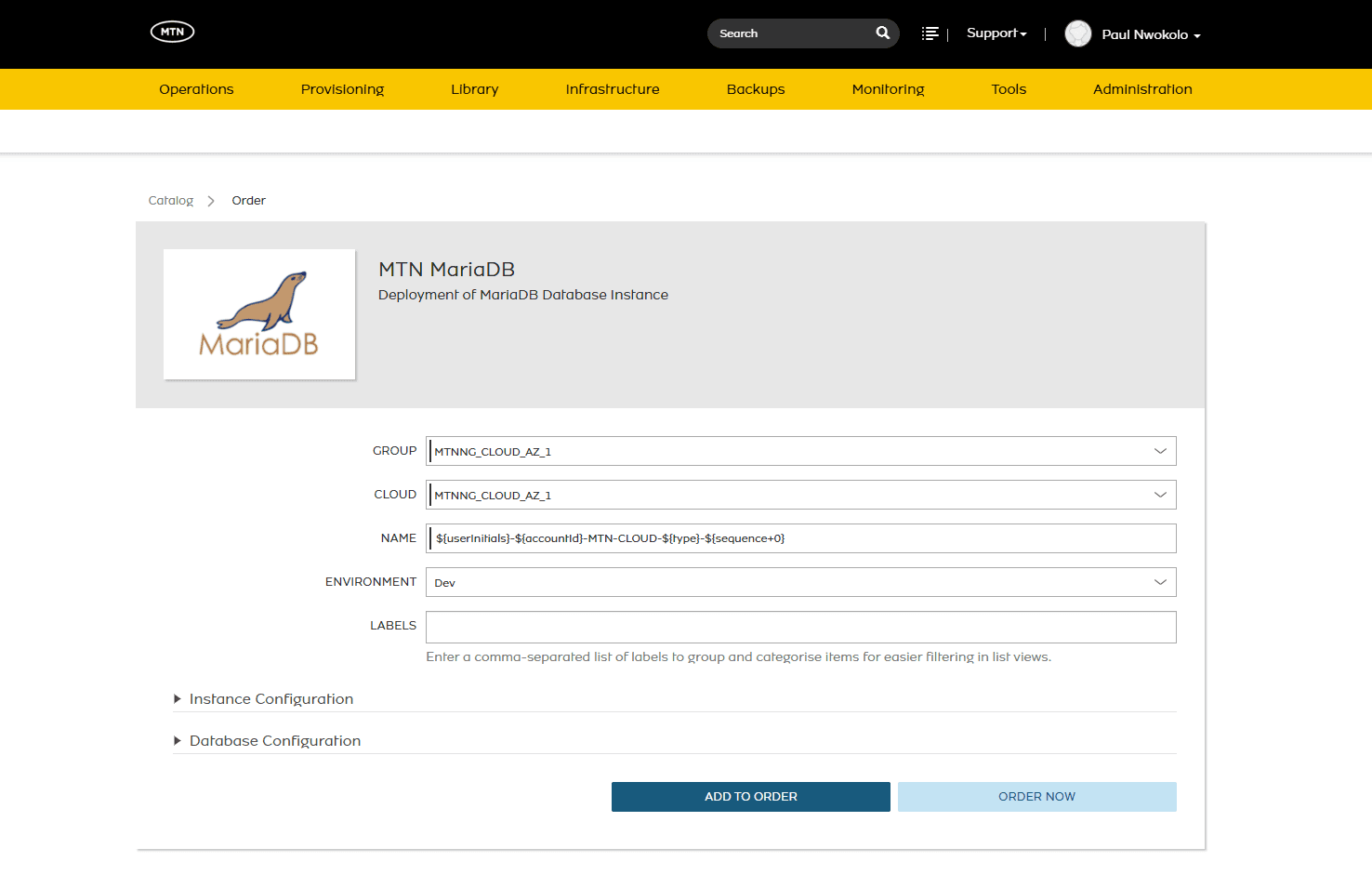Open the GROUP dropdown

(801, 451)
